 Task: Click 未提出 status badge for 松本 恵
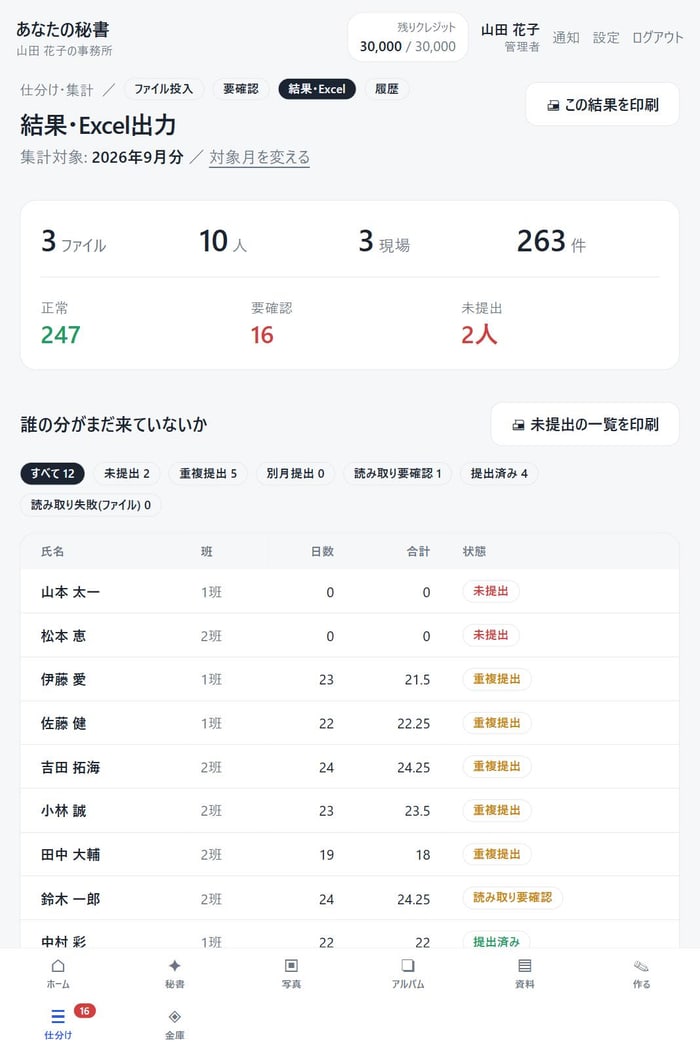490,635
